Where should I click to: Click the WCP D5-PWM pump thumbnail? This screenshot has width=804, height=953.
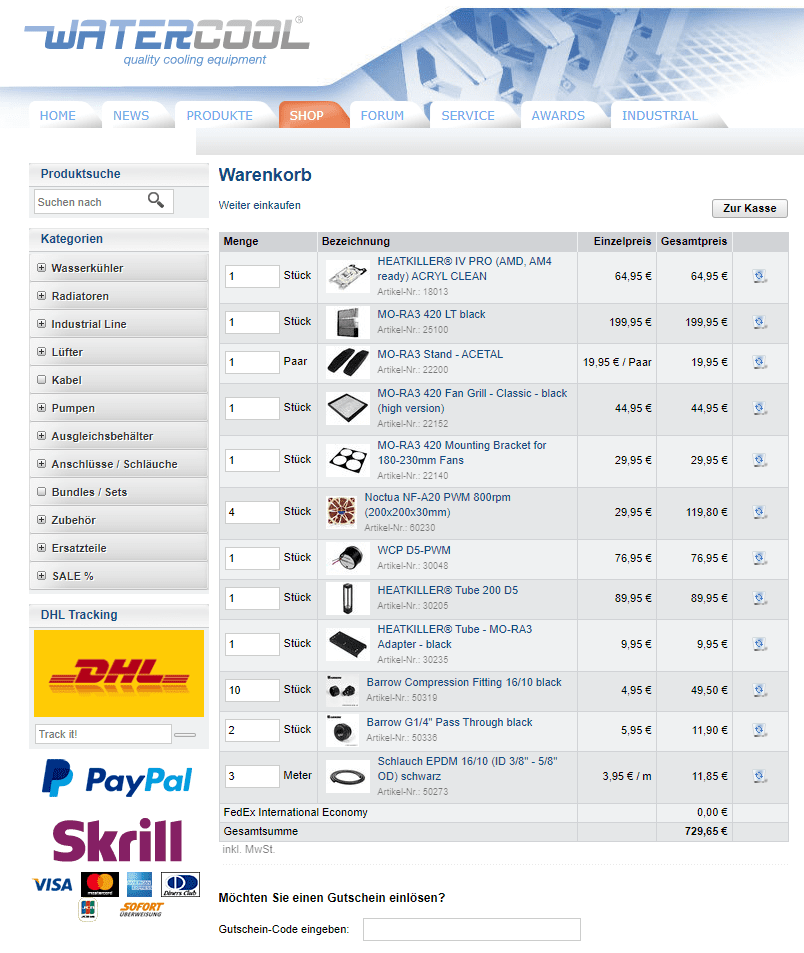tap(348, 558)
